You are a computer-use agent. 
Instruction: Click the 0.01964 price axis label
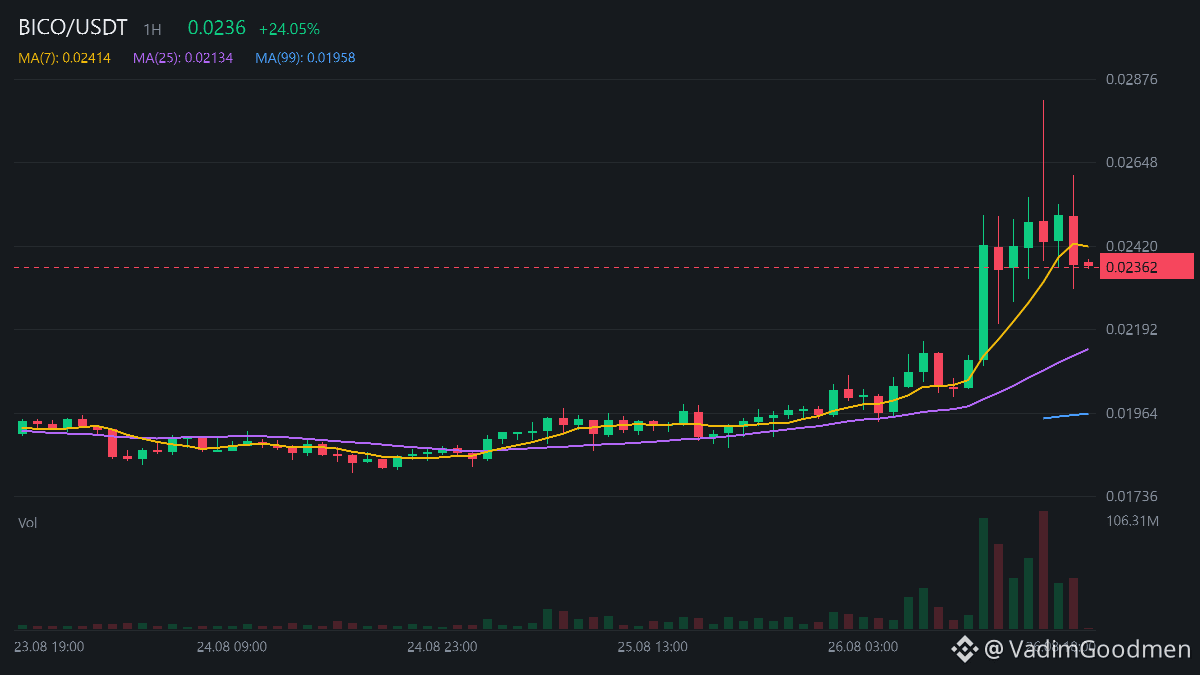[x=1132, y=413]
